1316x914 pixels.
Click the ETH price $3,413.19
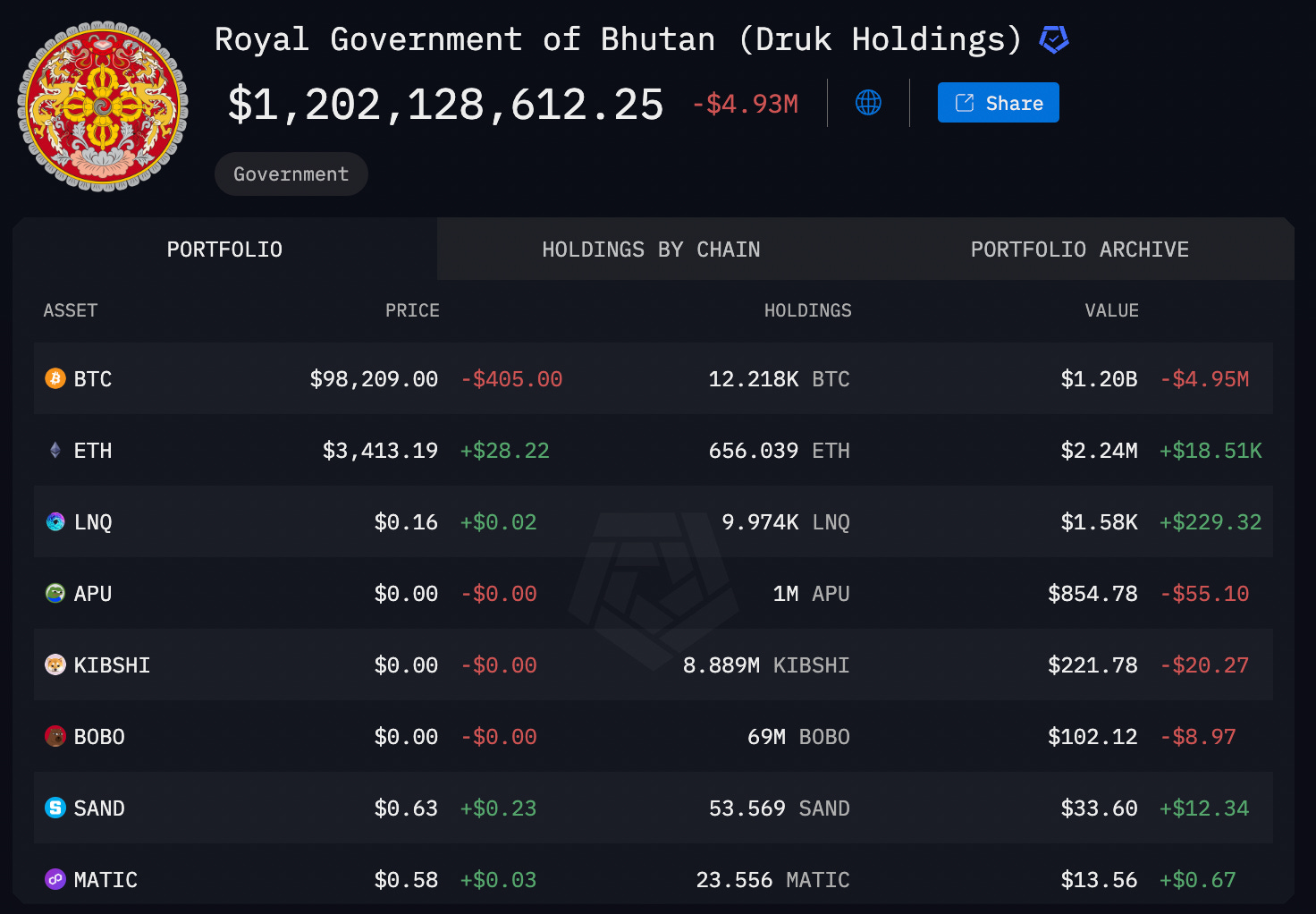point(380,451)
